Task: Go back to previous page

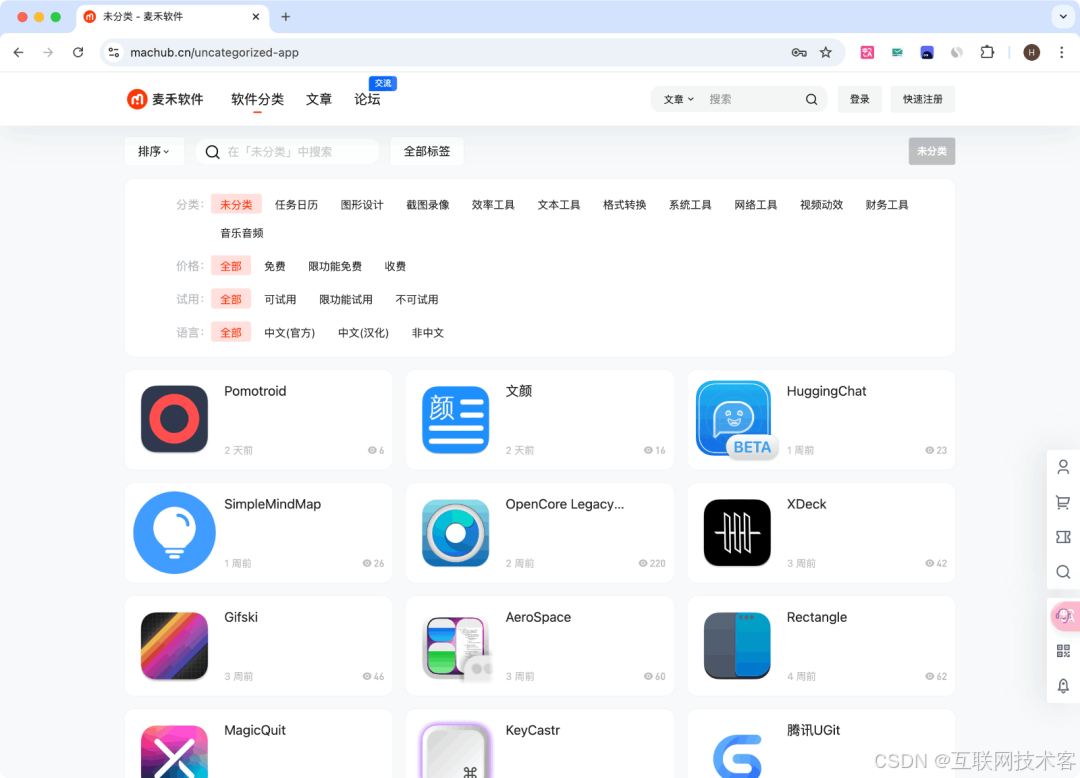Action: 19,52
